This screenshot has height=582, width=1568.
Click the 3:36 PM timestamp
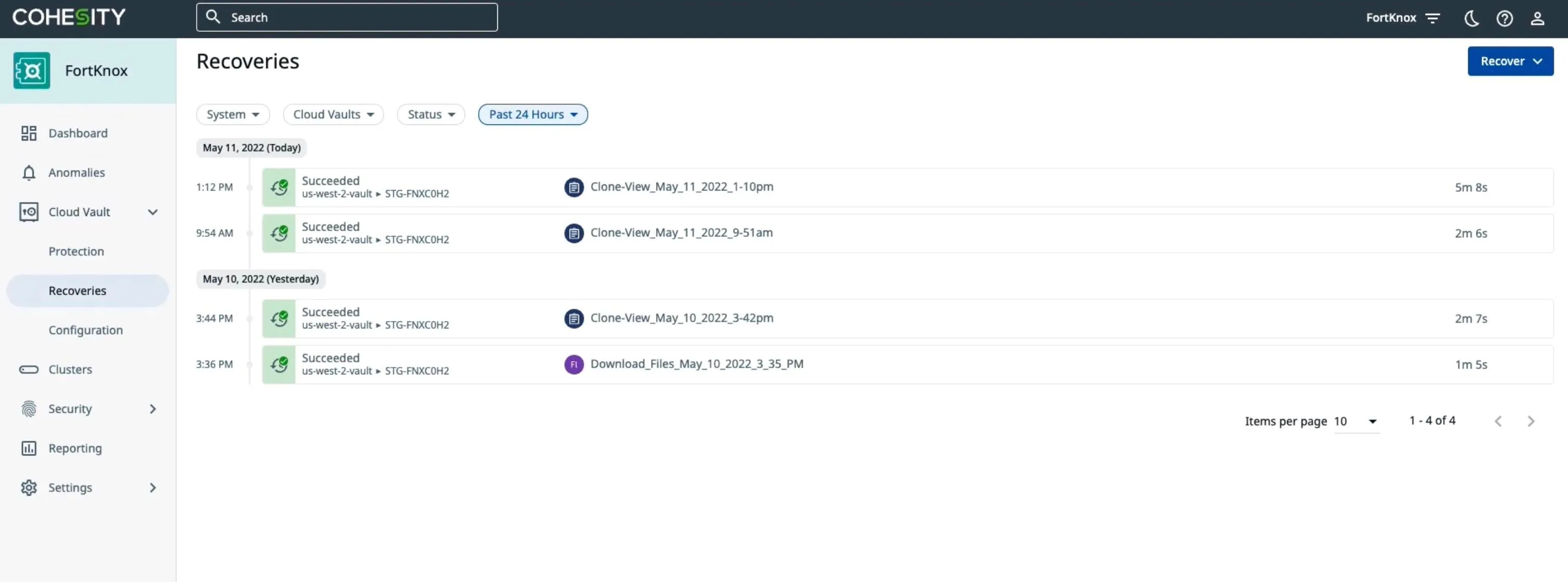[x=214, y=365]
